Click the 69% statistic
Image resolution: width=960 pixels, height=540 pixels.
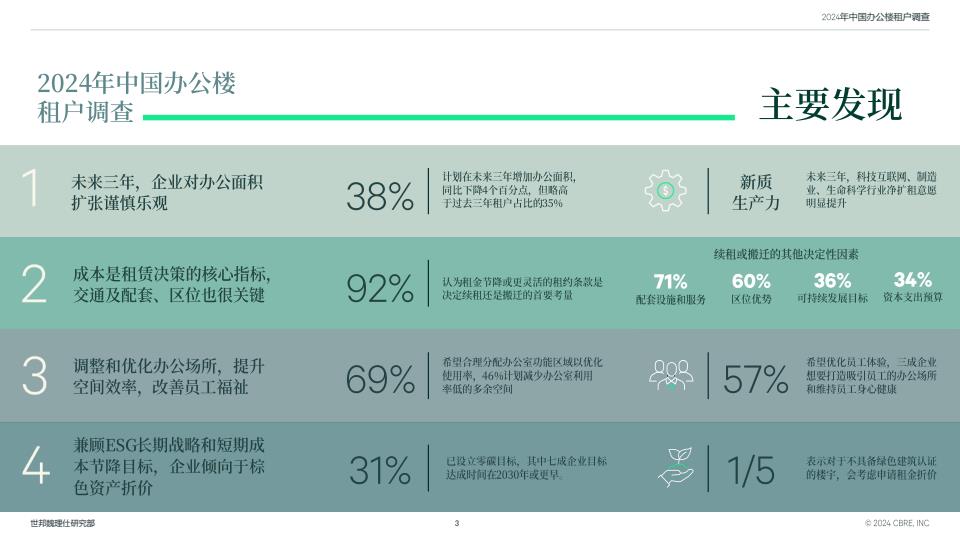coord(380,380)
